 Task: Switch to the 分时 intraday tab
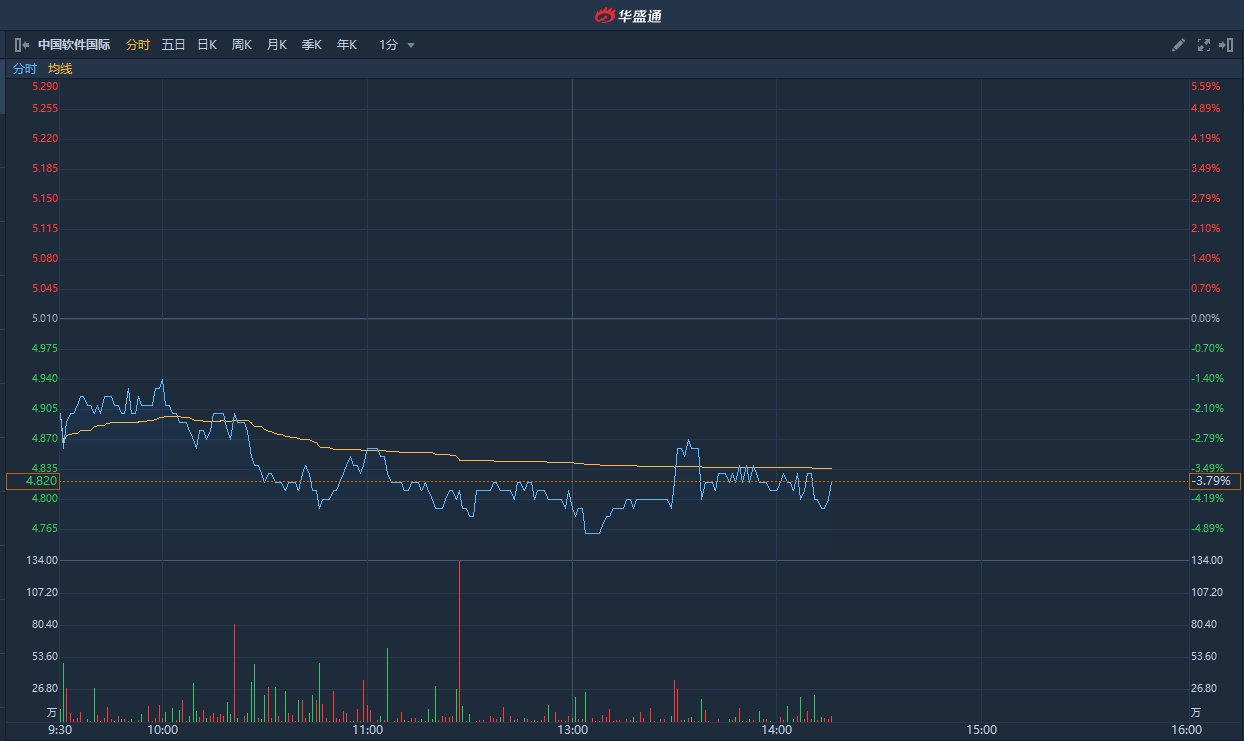[x=138, y=45]
